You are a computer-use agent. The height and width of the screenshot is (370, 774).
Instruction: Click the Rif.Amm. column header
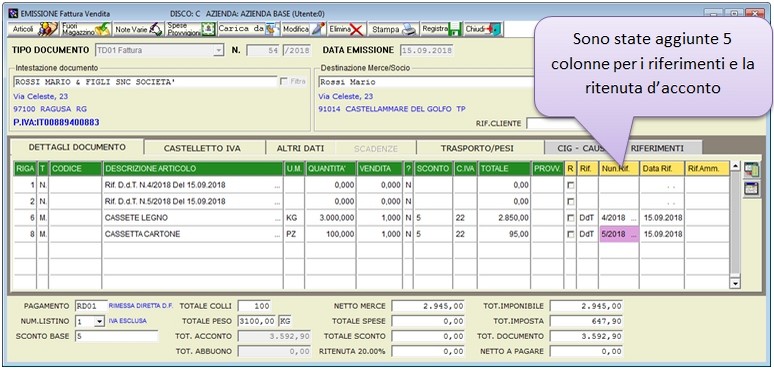707,169
